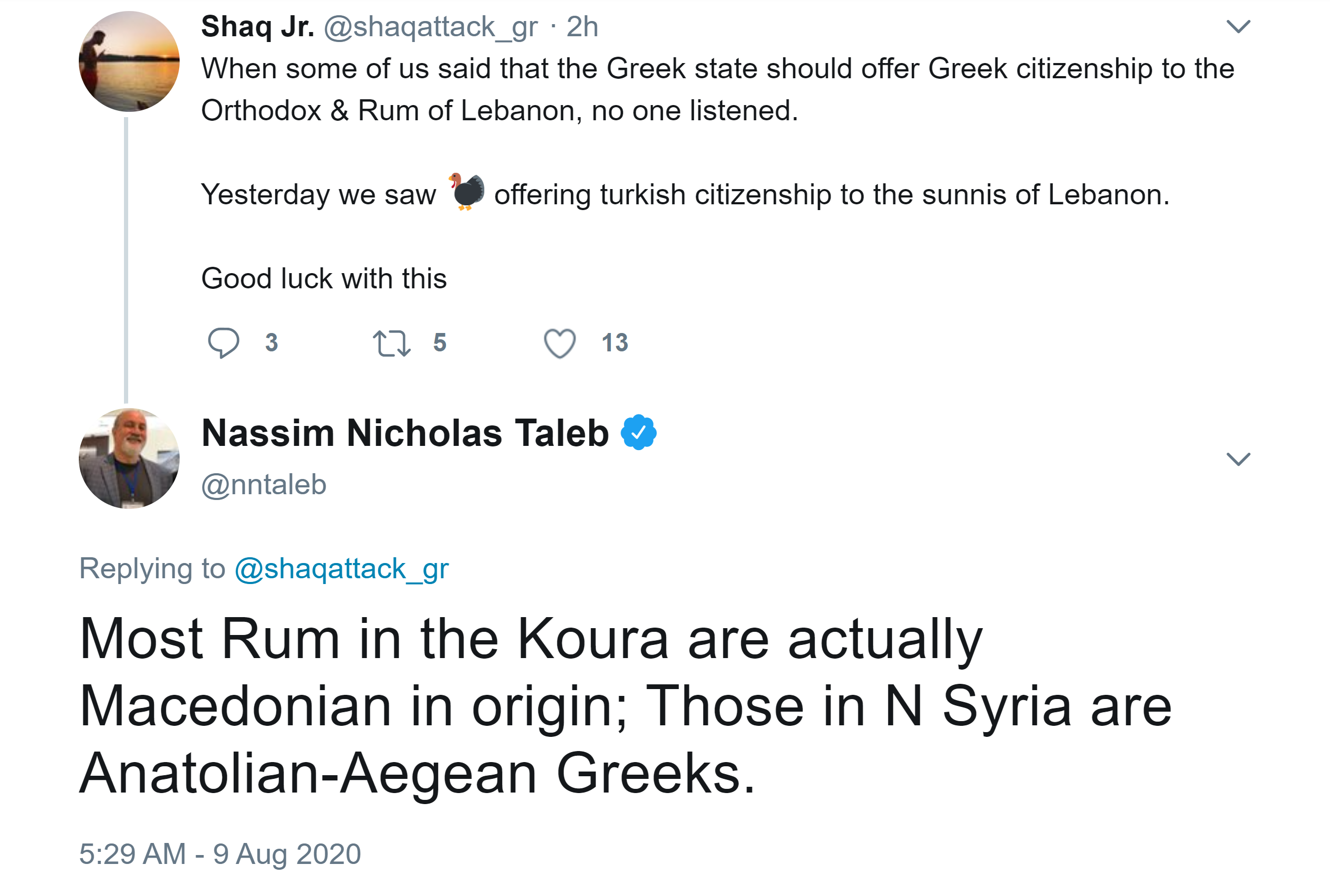Click the reply count 3
1330x896 pixels.
272,343
